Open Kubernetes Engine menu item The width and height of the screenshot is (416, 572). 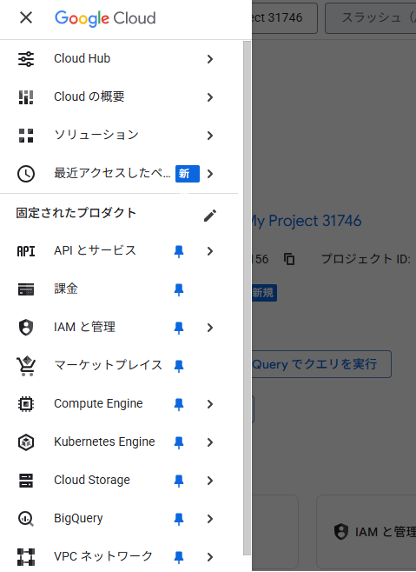119,442
